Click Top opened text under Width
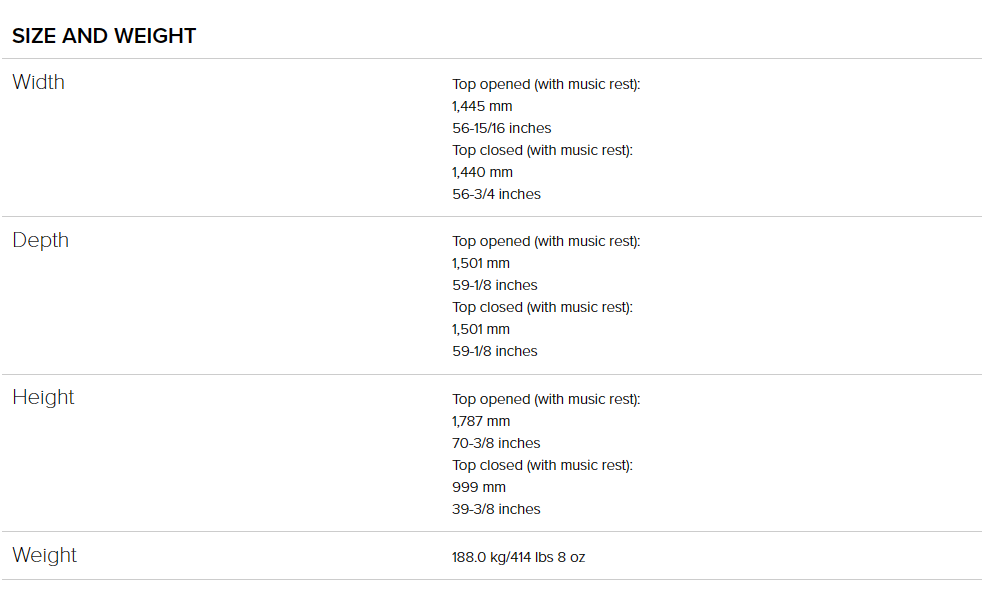This screenshot has width=984, height=600. (x=546, y=84)
